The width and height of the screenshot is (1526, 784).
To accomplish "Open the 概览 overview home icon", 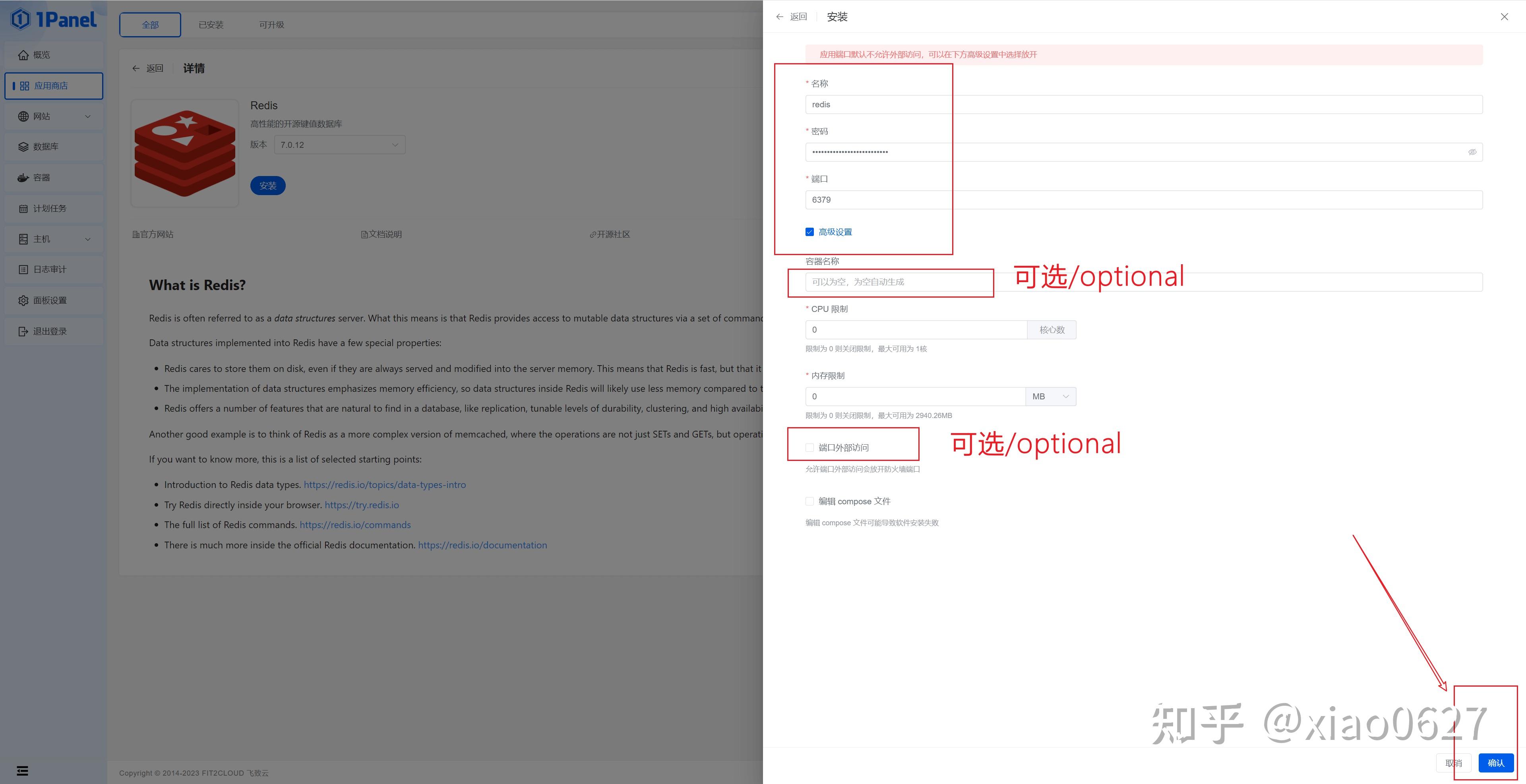I will click(x=23, y=55).
